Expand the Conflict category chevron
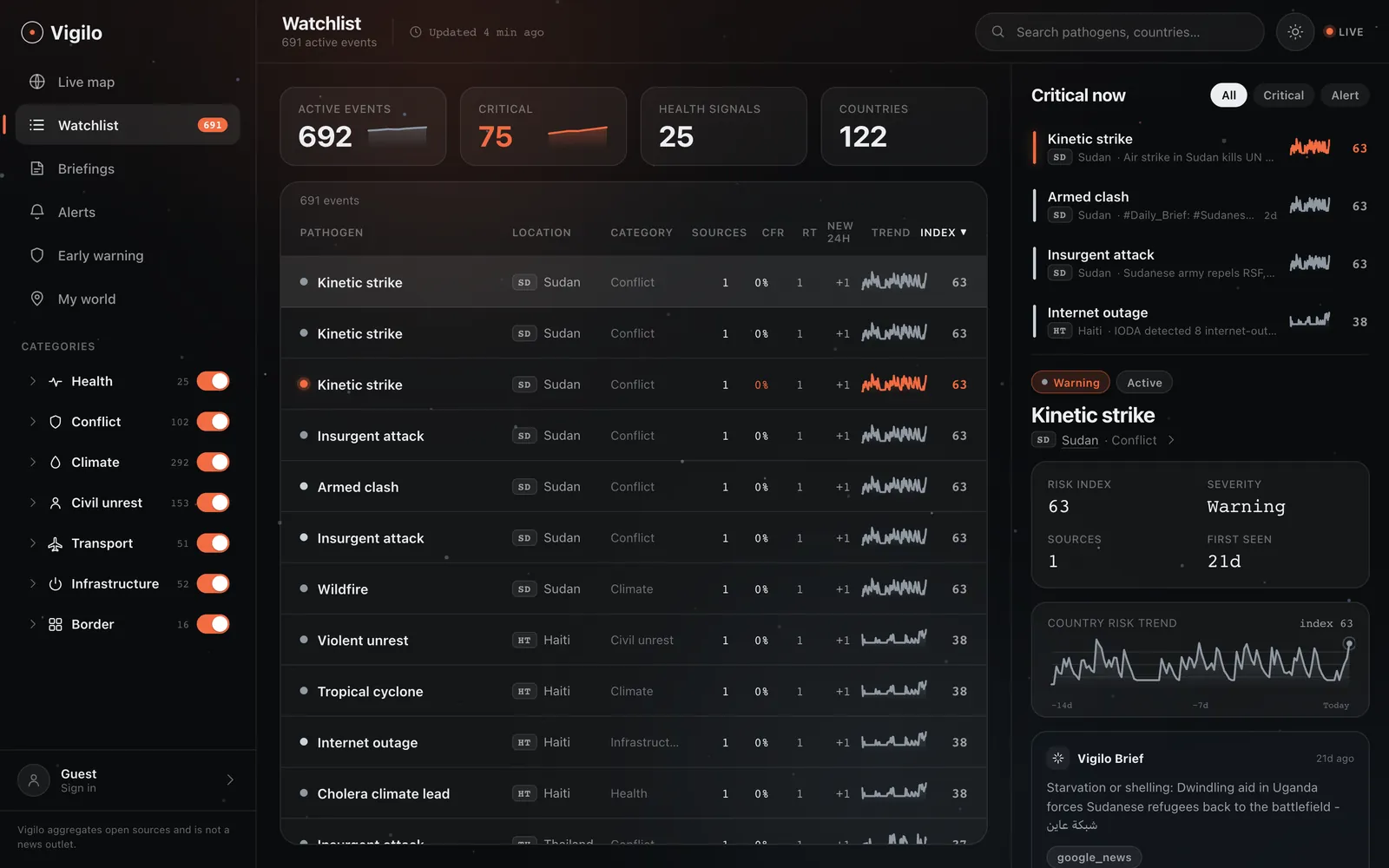The height and width of the screenshot is (868, 1389). (x=33, y=422)
